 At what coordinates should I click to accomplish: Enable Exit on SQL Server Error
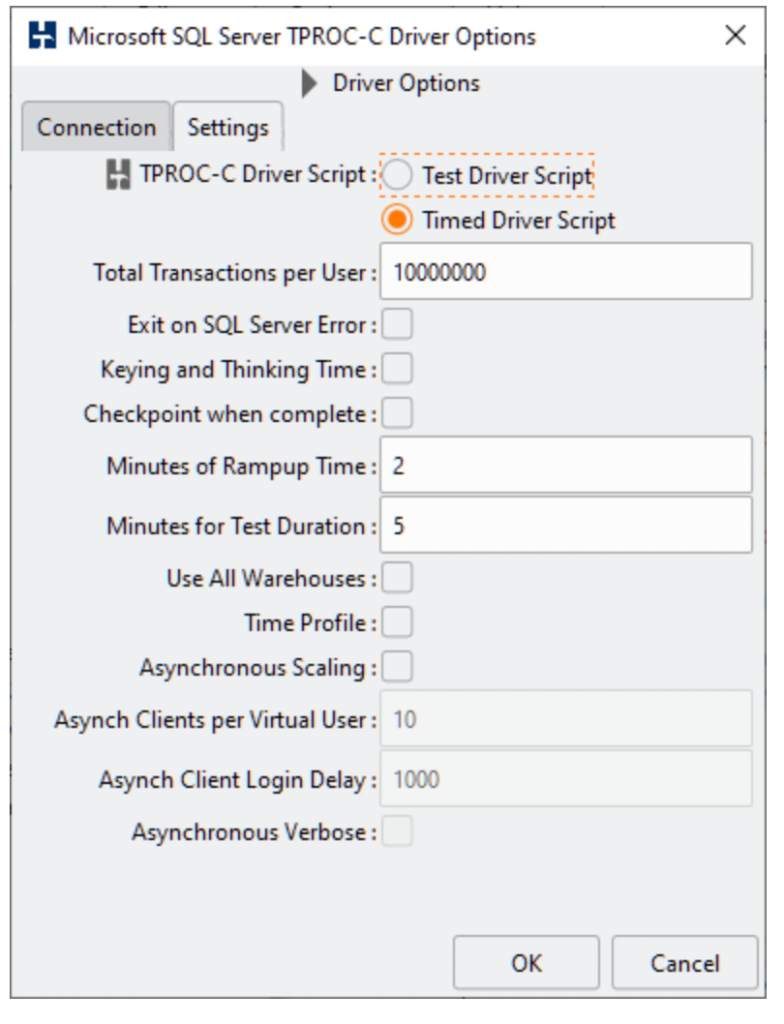pyautogui.click(x=398, y=325)
